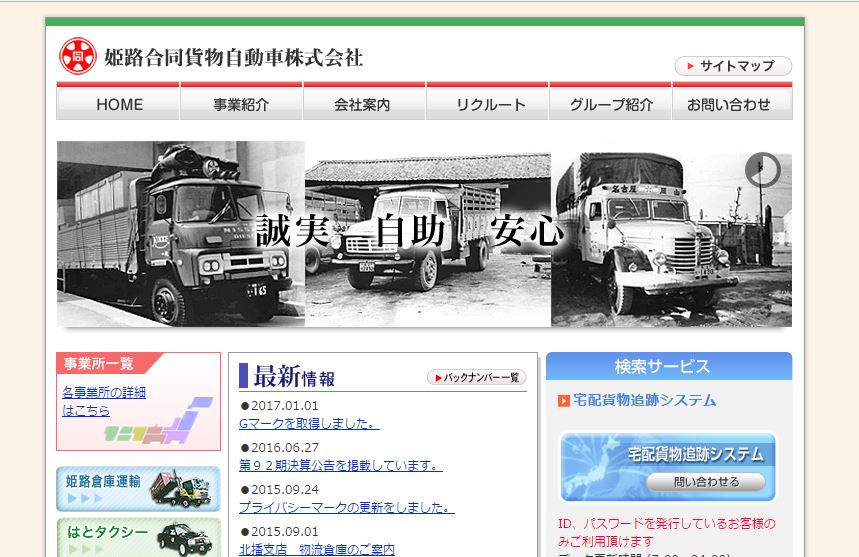Open the サイトマップ button
The height and width of the screenshot is (557, 859).
(733, 66)
